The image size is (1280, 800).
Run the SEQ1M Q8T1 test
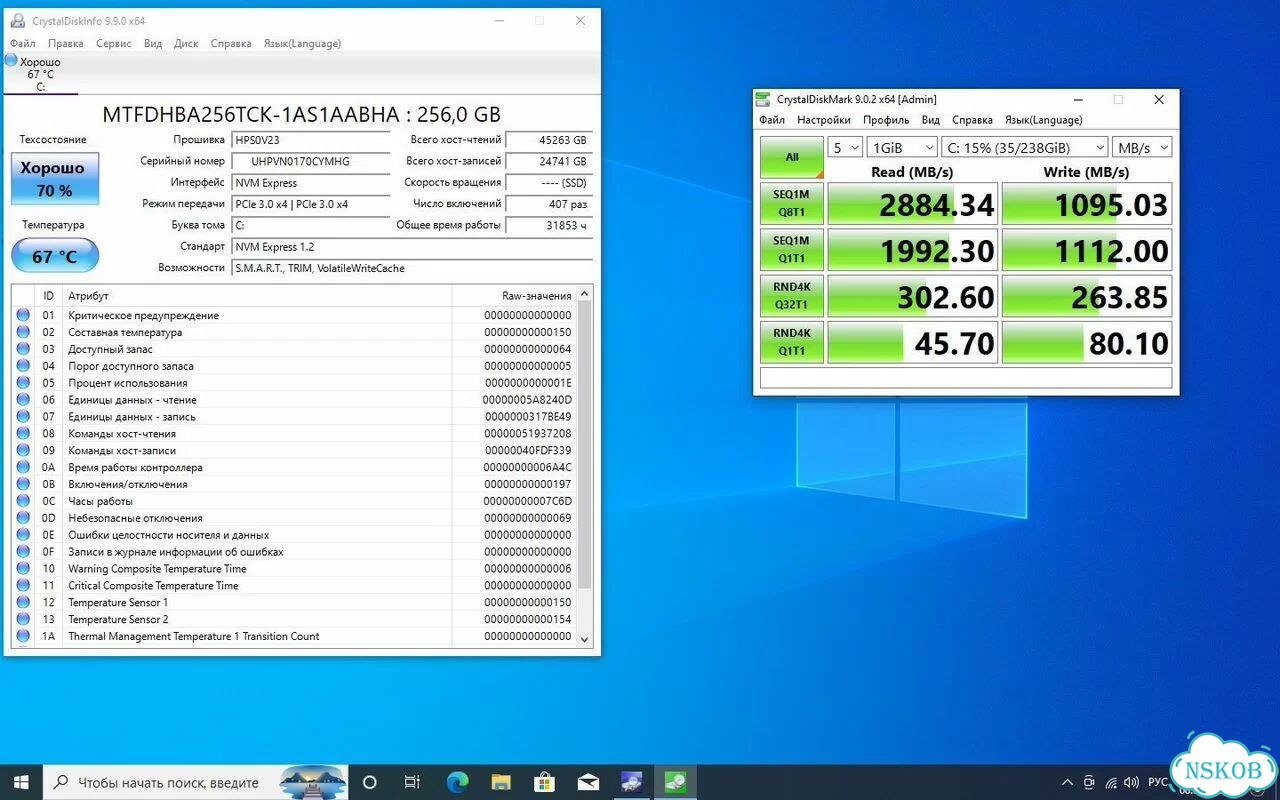(x=792, y=204)
